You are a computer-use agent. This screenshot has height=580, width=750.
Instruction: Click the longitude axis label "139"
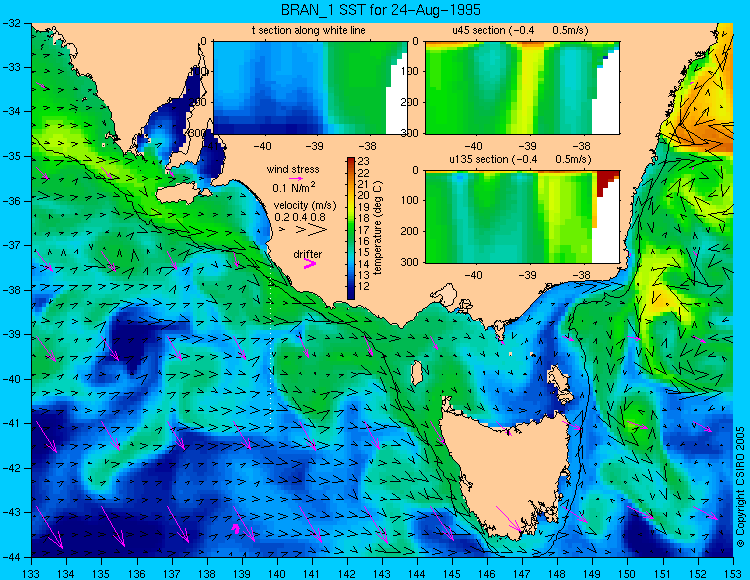242,573
